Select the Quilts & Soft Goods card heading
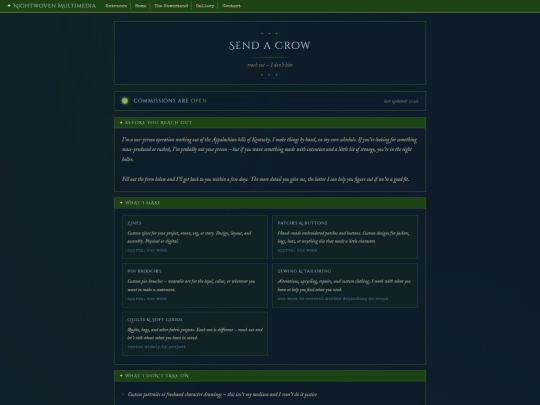 (x=155, y=320)
